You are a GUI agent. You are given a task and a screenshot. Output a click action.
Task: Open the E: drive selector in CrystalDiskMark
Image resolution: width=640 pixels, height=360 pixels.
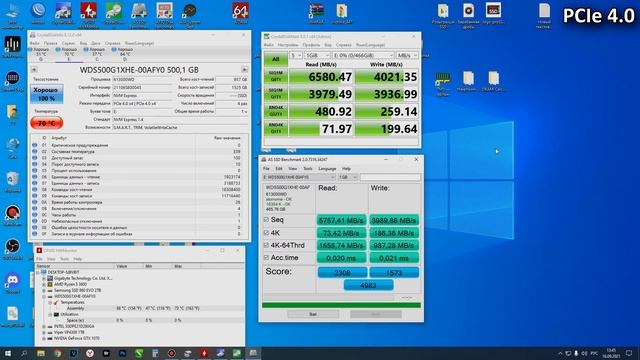363,55
